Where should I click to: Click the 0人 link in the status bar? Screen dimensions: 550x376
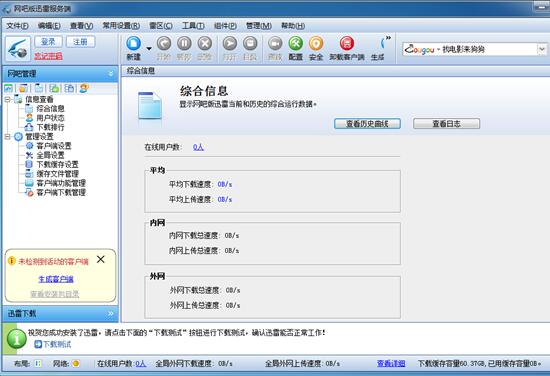(141, 363)
